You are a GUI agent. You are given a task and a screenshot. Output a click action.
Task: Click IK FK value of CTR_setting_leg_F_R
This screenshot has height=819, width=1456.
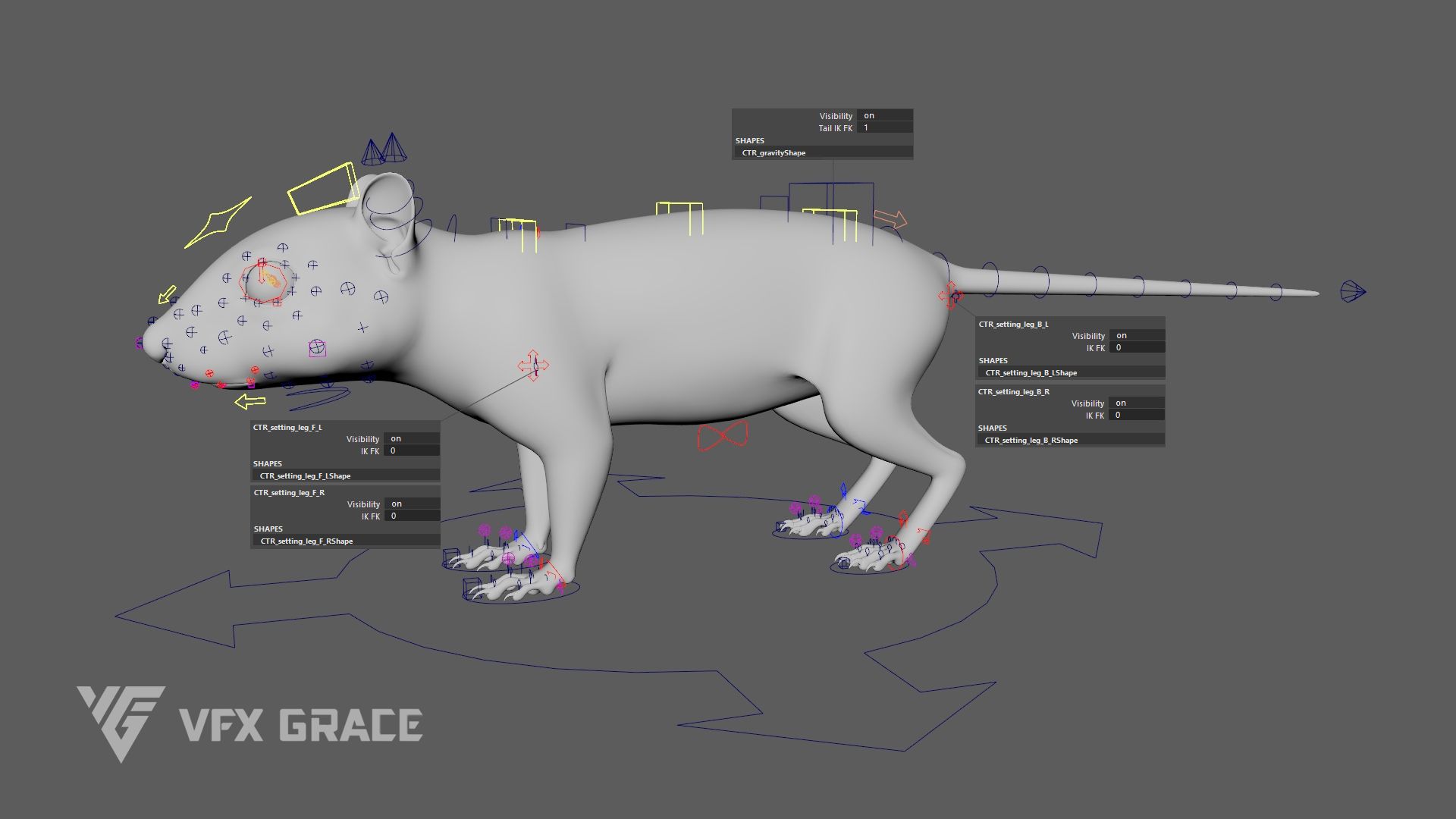(412, 516)
